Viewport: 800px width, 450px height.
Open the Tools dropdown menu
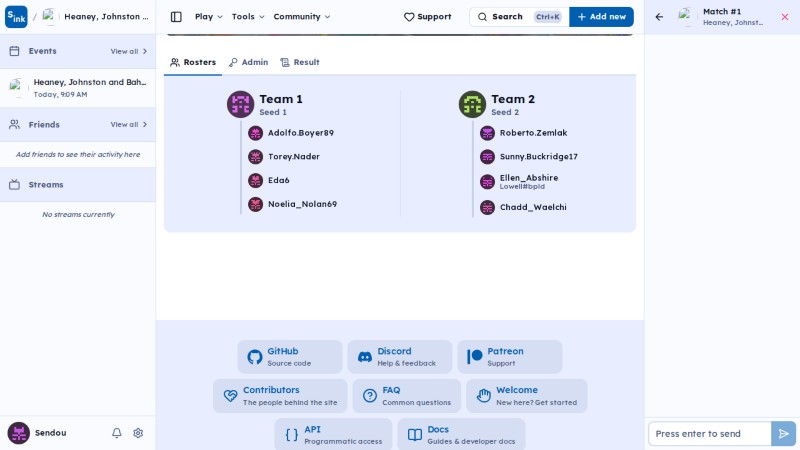pos(248,17)
